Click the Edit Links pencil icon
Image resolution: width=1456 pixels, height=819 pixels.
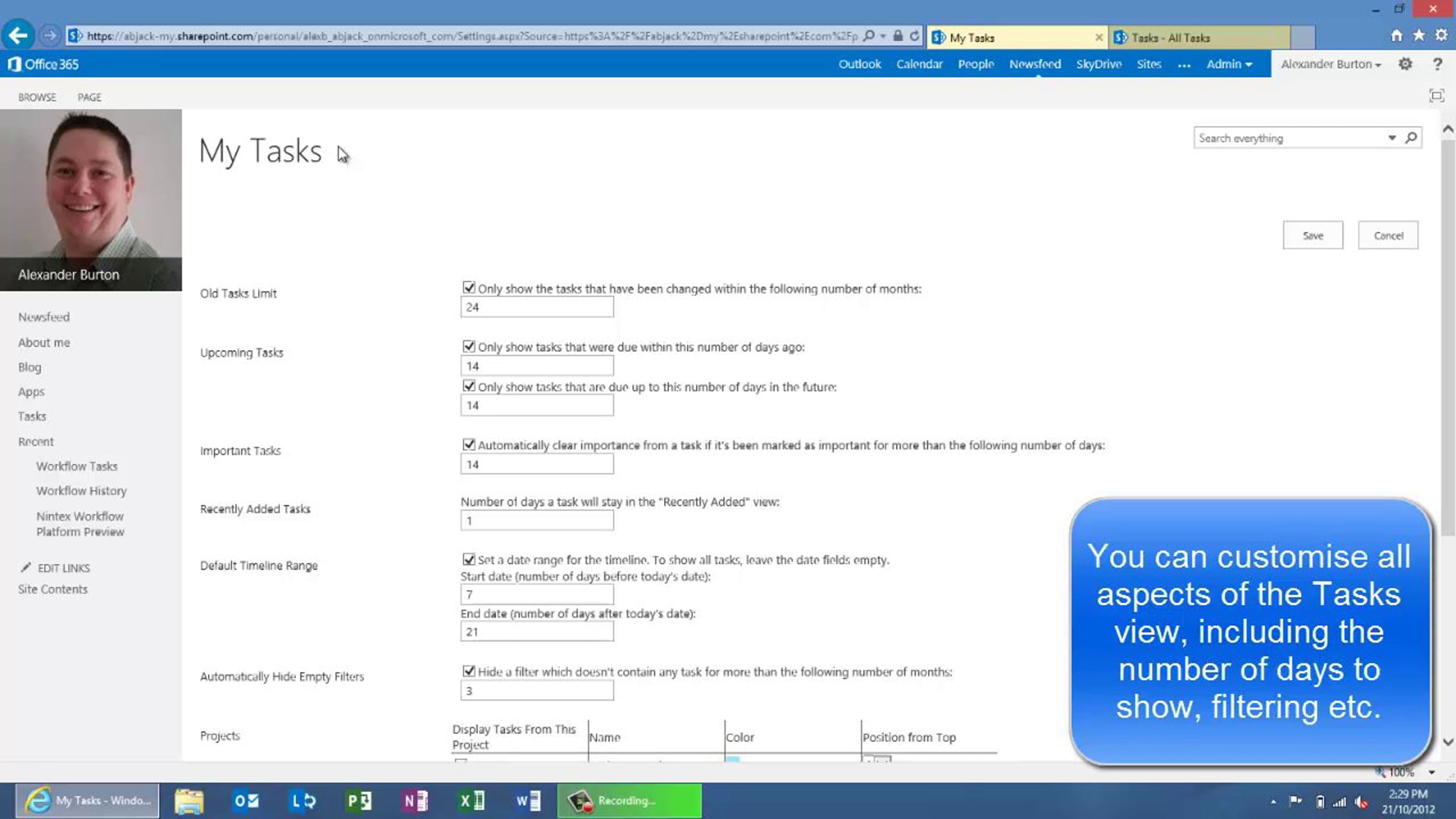point(25,567)
